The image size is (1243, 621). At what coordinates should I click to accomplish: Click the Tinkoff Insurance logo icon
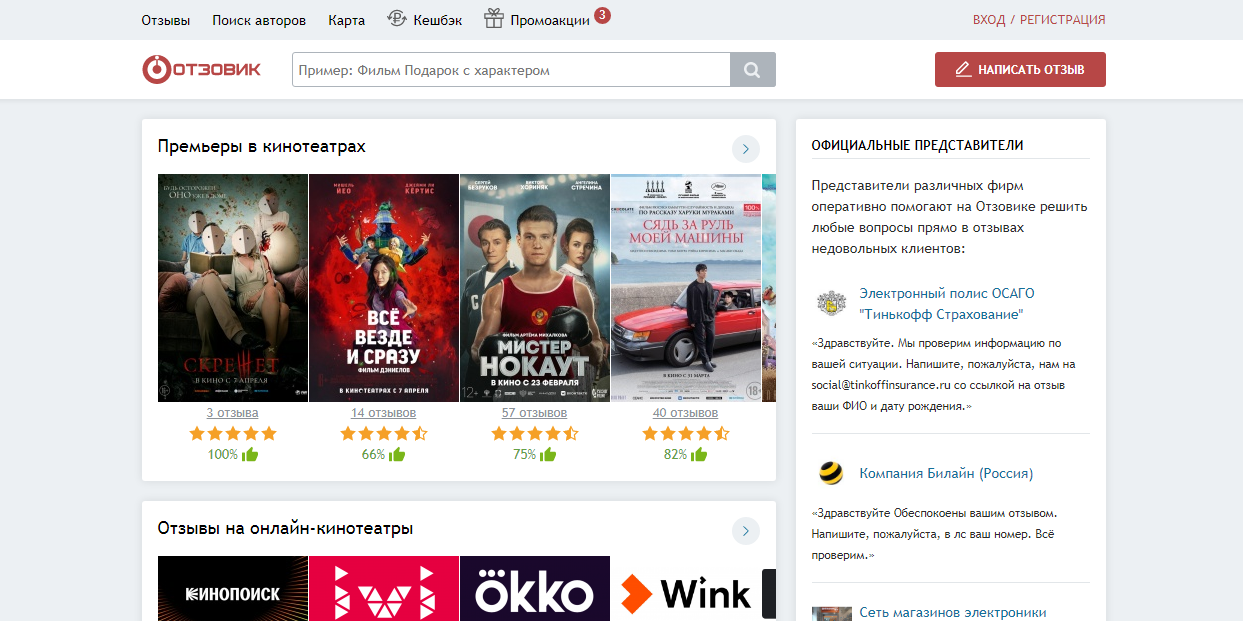830,303
